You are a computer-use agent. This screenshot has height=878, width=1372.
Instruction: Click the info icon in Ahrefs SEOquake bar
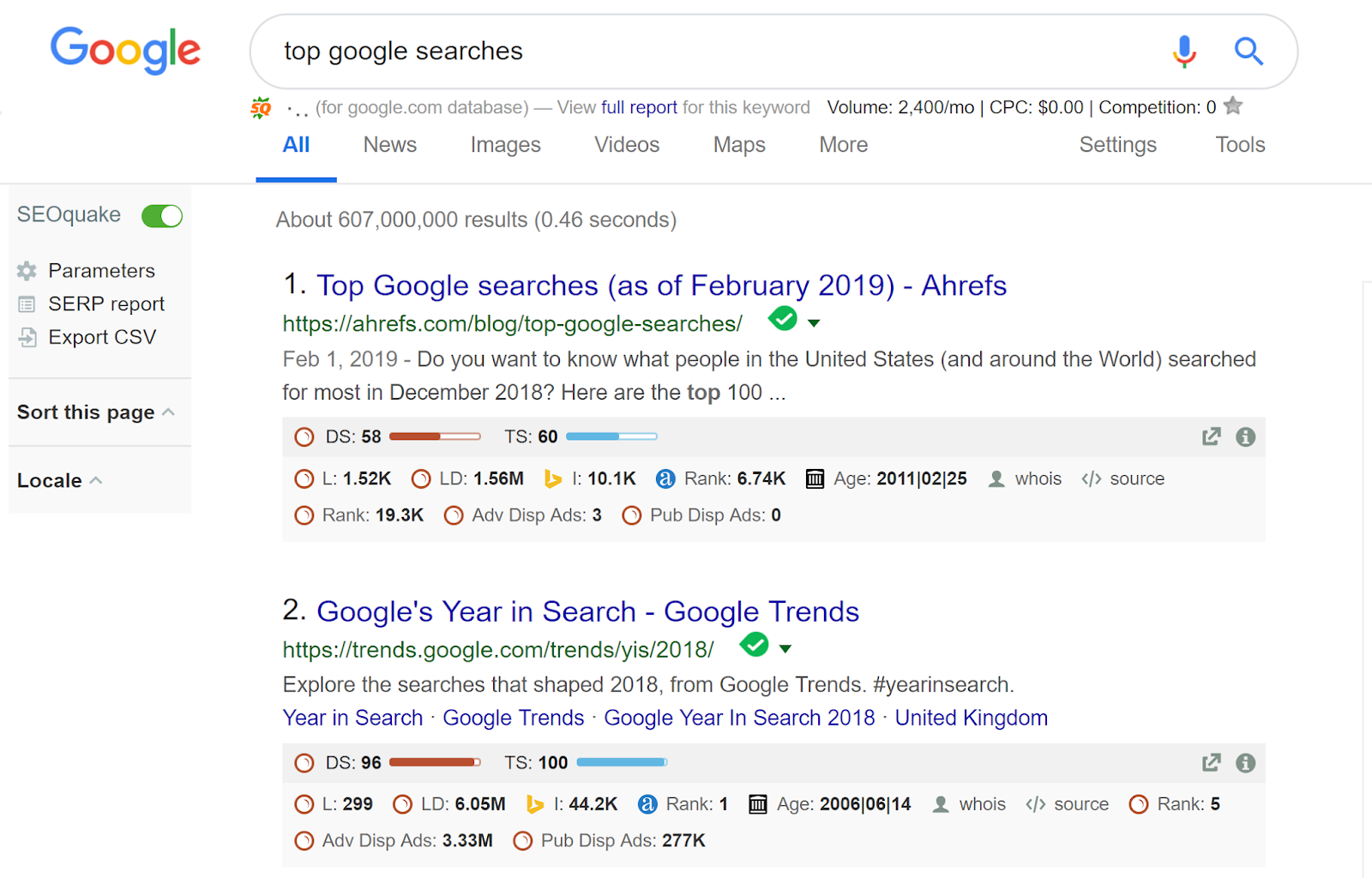(1246, 437)
